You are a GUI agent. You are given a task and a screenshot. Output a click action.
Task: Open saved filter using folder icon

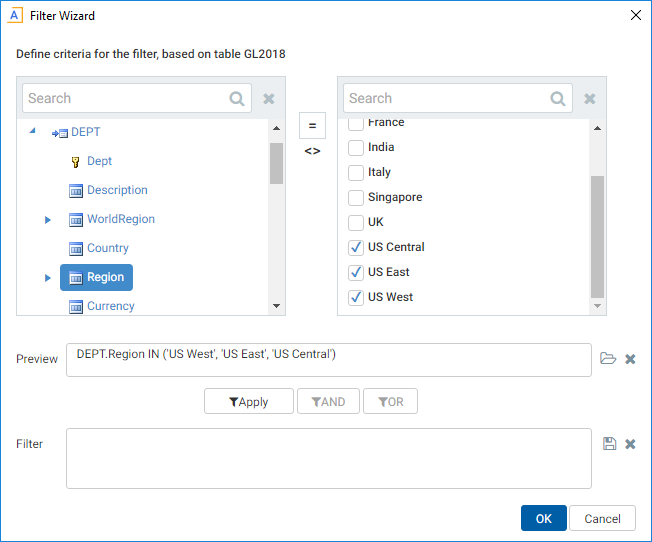coord(608,358)
